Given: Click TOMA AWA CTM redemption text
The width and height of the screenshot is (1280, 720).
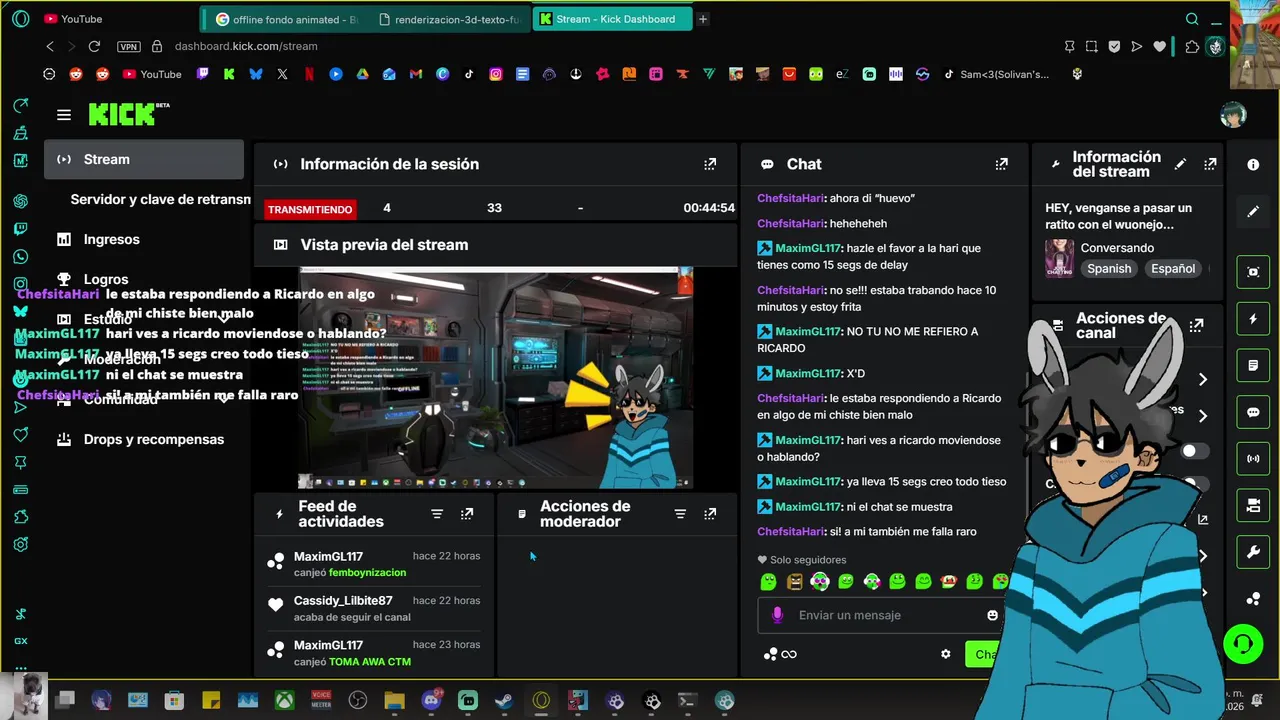Looking at the screenshot, I should (x=370, y=662).
